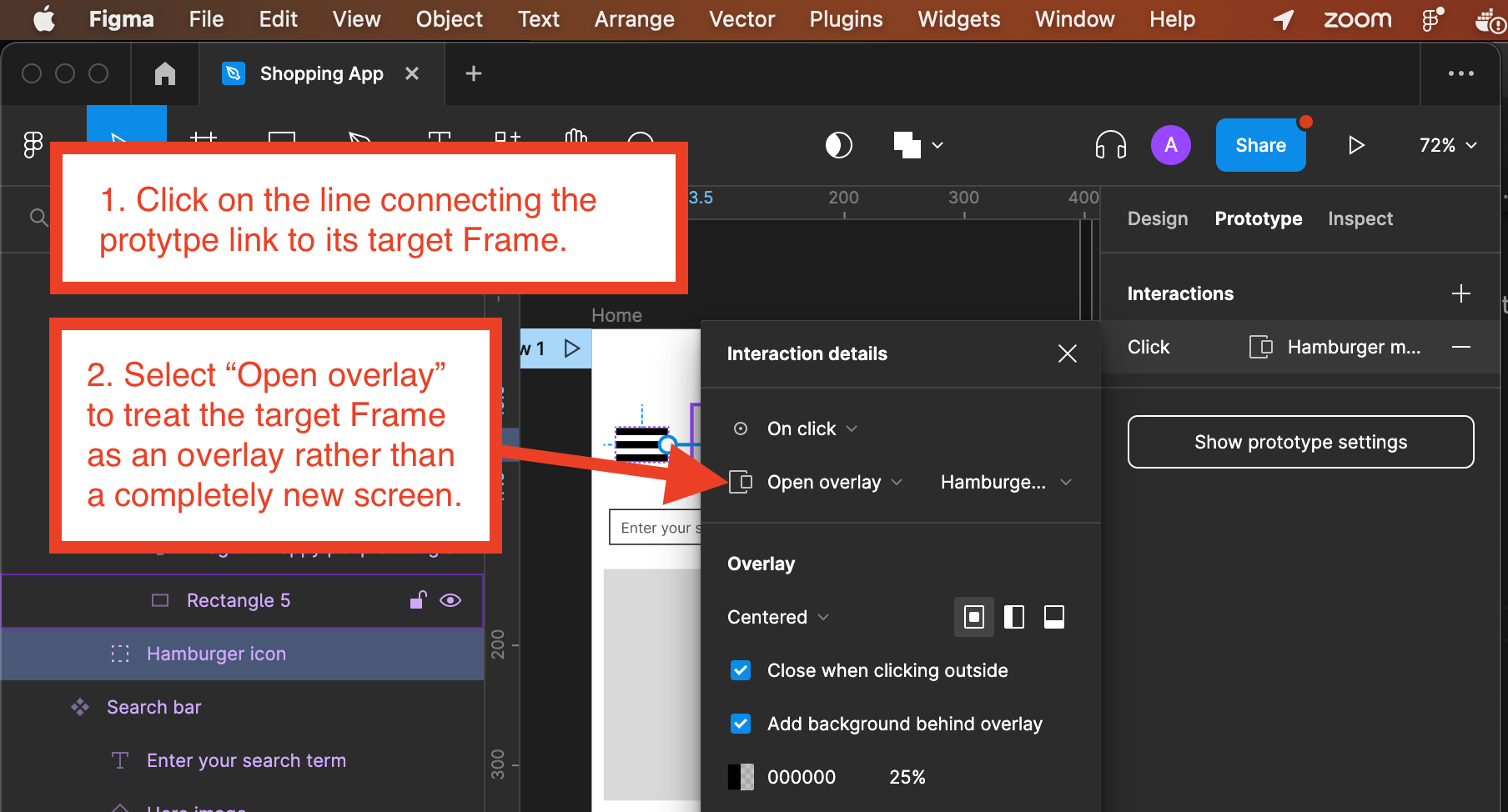
Task: Open the Hamburge... destination dropdown
Action: 1005,482
